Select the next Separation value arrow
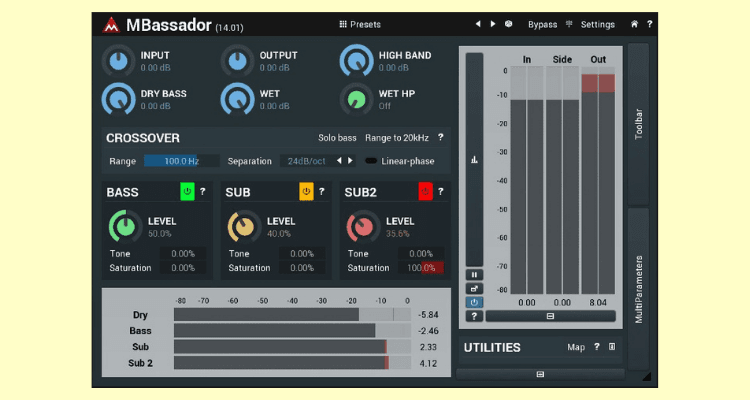The width and height of the screenshot is (750, 400). pos(350,161)
